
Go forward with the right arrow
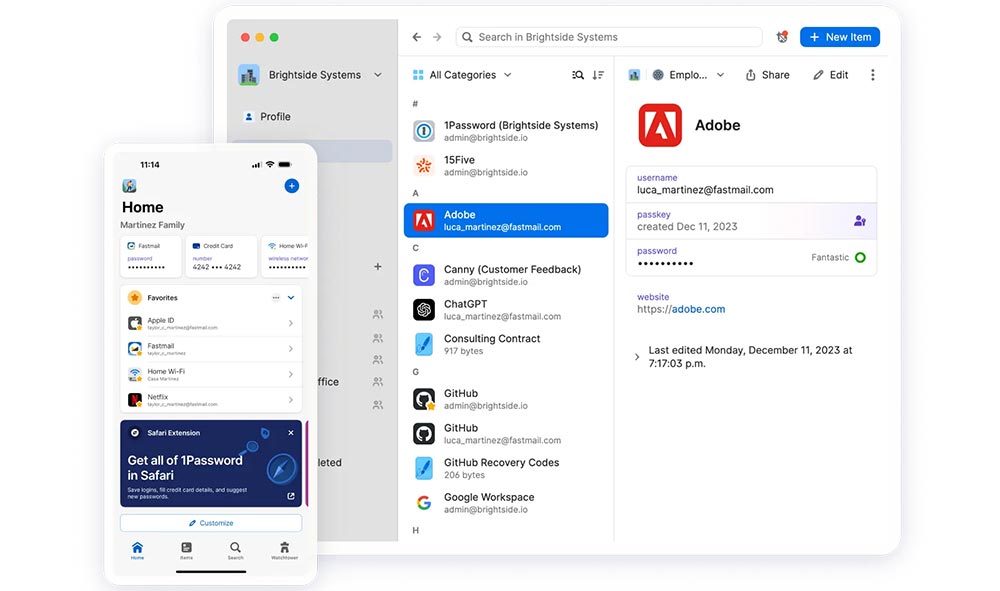(437, 37)
